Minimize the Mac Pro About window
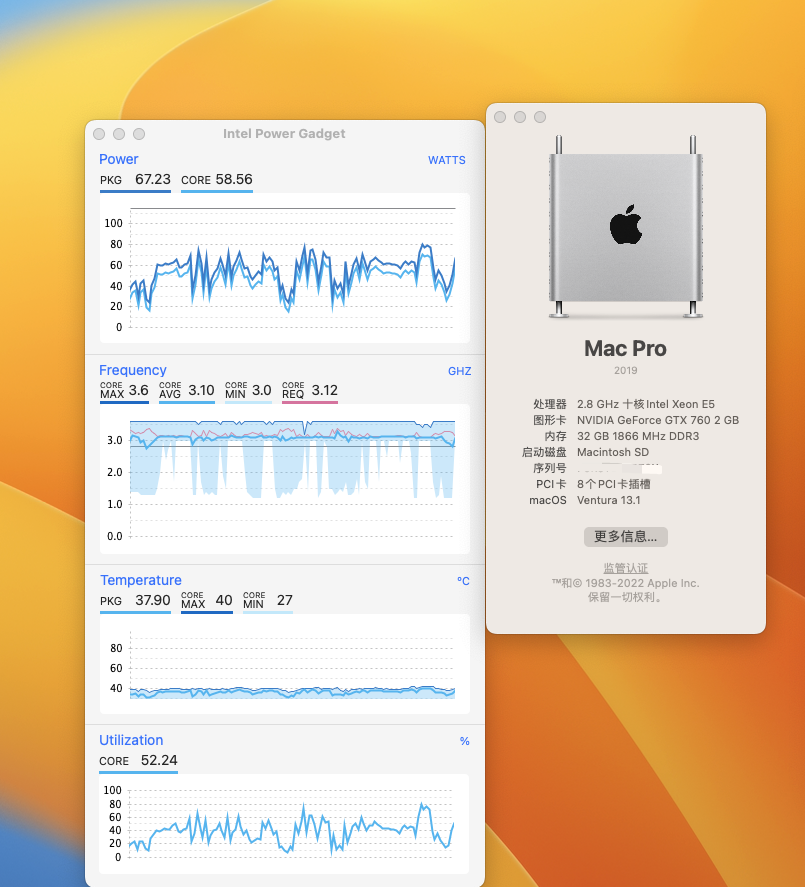Screen dimensions: 805x887 pos(520,117)
